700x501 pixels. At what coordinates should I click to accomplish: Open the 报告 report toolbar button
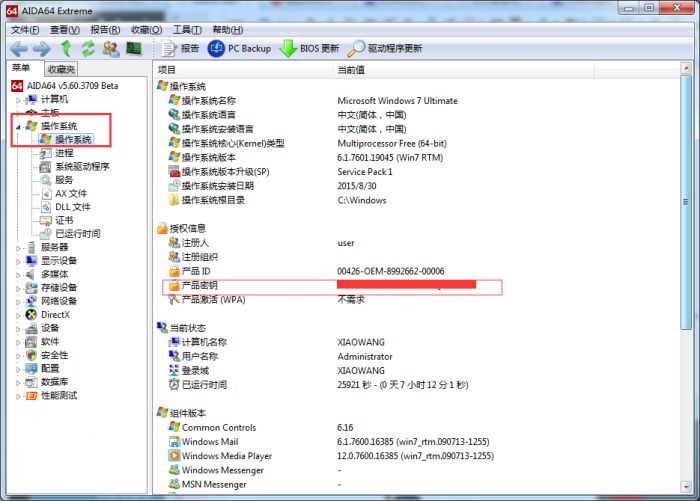[x=180, y=48]
